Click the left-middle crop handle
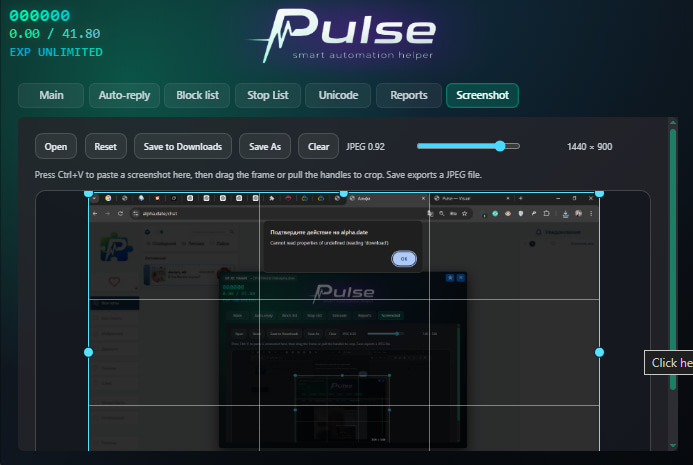The width and height of the screenshot is (693, 465). pos(88,352)
